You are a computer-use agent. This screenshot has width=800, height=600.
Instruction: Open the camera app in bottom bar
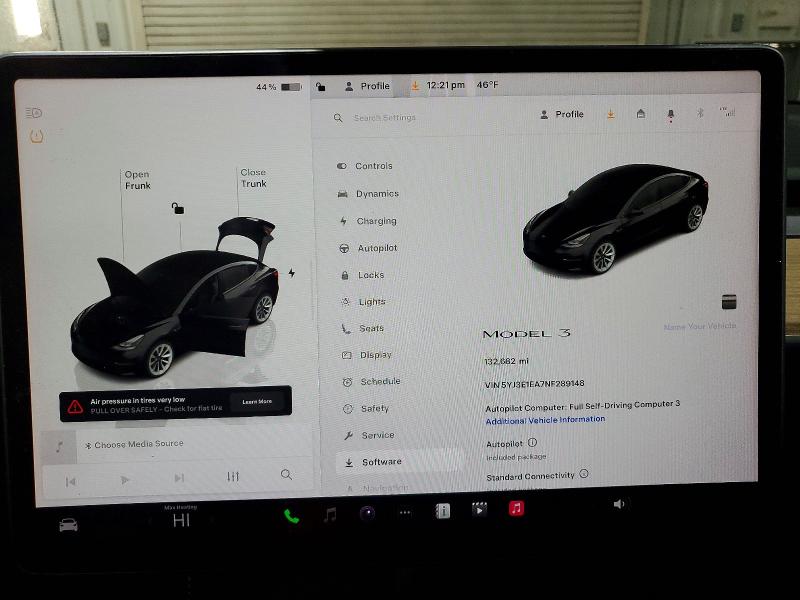[x=367, y=513]
